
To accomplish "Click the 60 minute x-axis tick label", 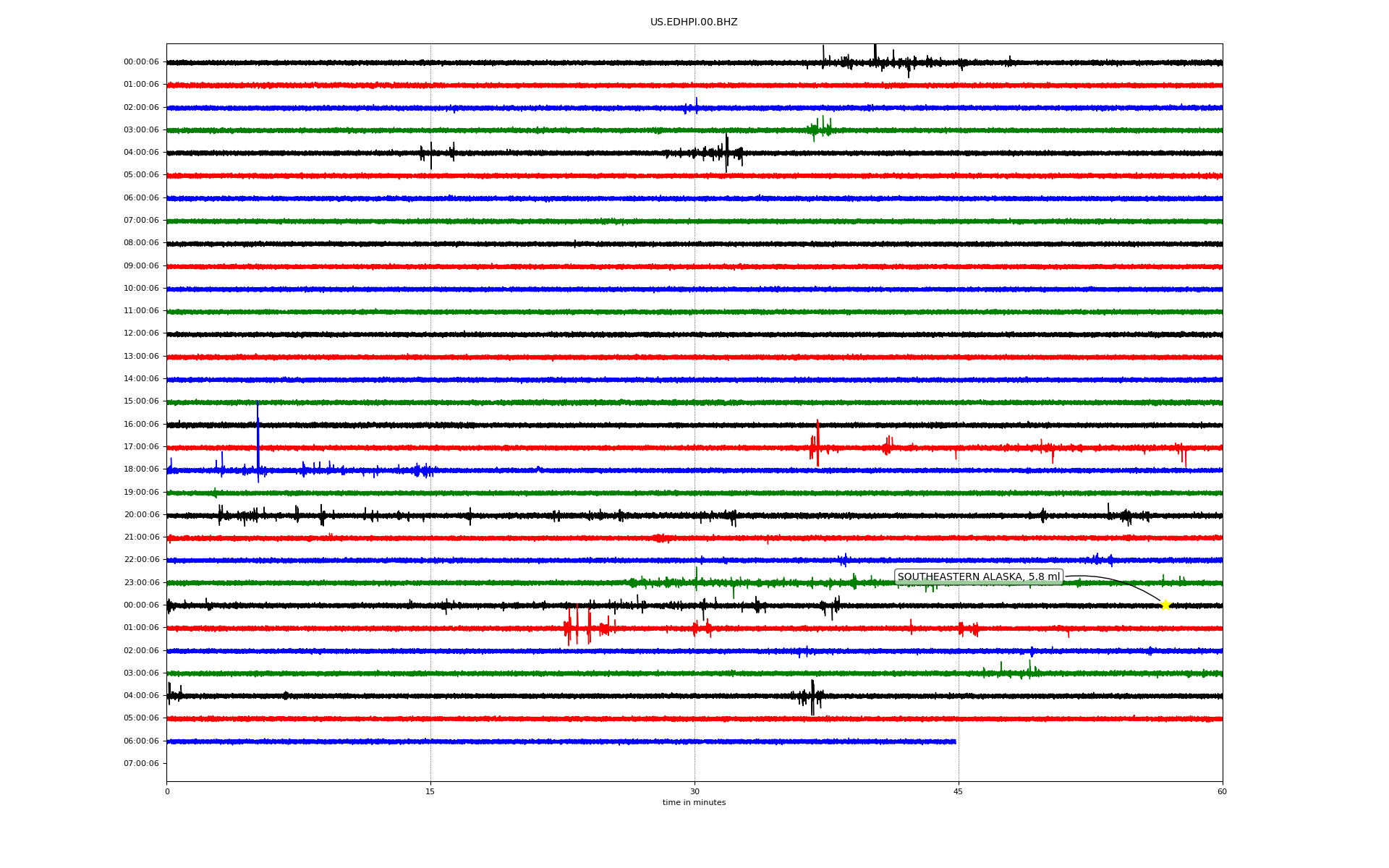I will (x=1222, y=791).
